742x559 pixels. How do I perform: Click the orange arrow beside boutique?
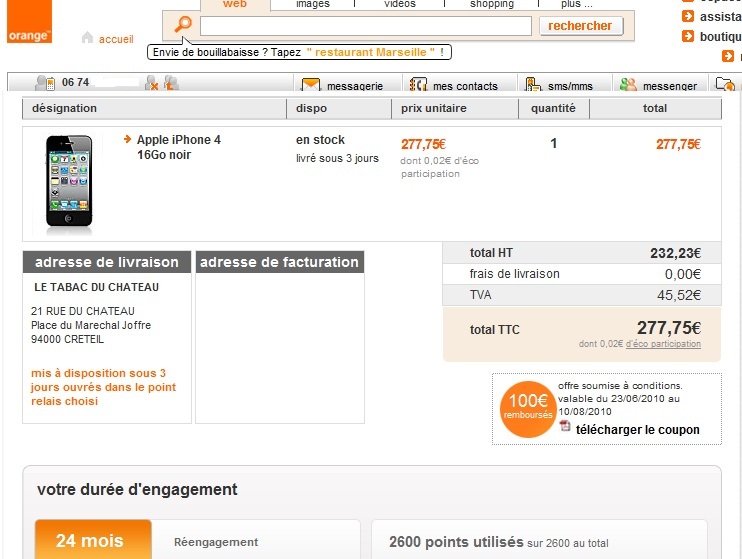[x=688, y=36]
